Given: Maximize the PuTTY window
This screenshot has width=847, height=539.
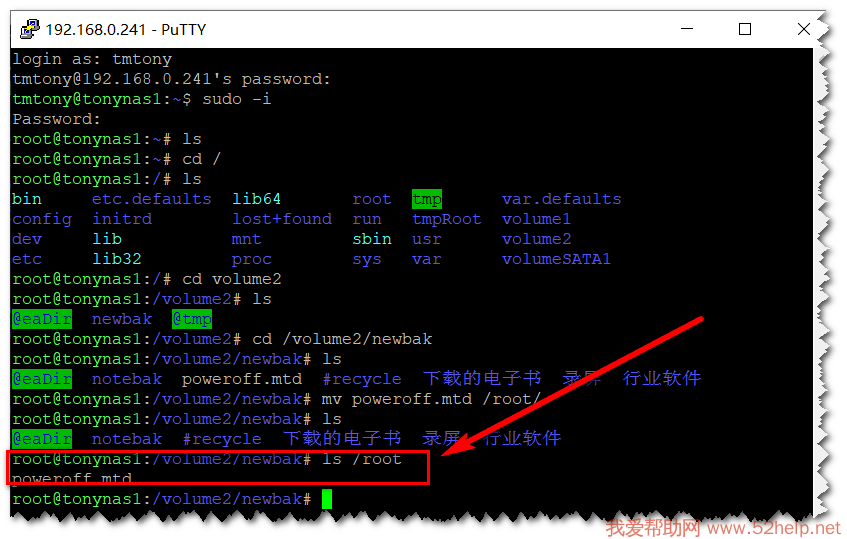Looking at the screenshot, I should point(745,29).
